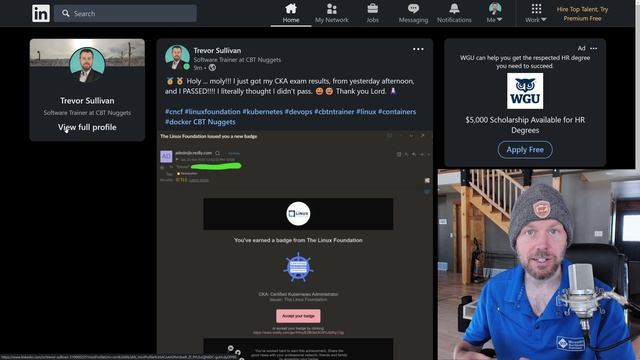Open the Home tab
The width and height of the screenshot is (640, 360).
(291, 13)
